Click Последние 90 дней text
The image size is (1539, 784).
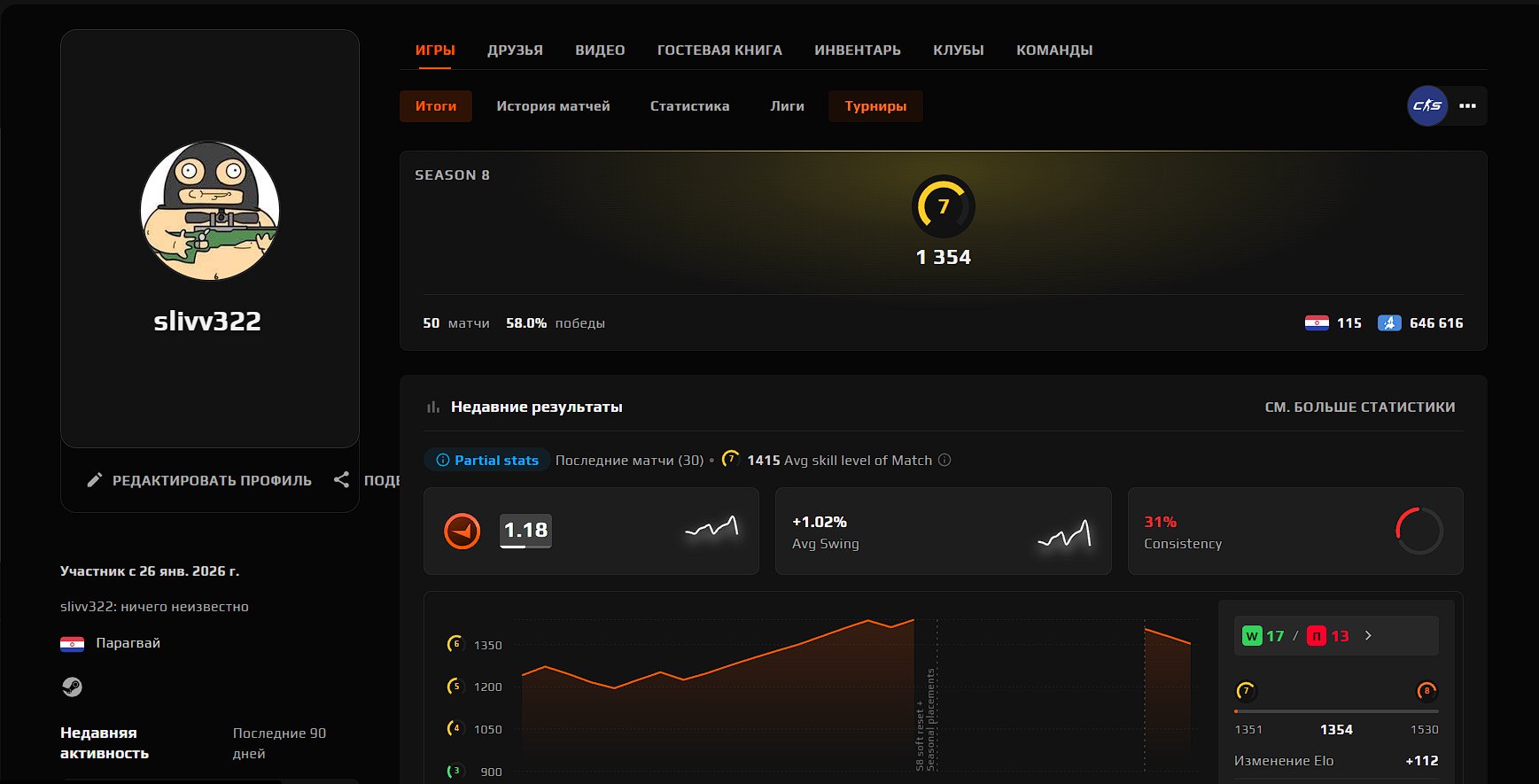pyautogui.click(x=279, y=743)
